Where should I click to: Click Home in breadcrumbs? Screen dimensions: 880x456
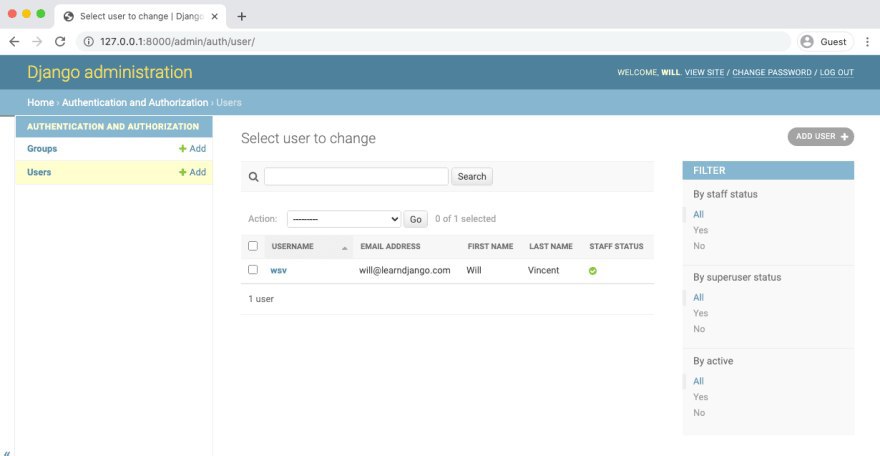40,103
